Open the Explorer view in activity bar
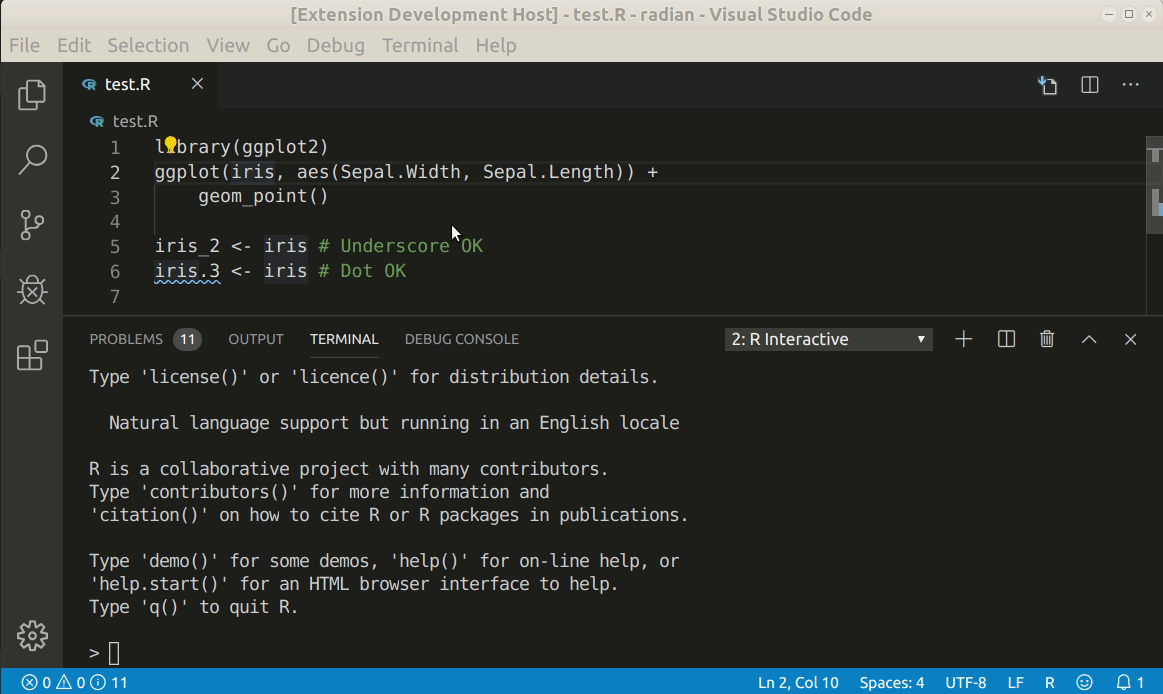The image size is (1163, 694). [32, 94]
